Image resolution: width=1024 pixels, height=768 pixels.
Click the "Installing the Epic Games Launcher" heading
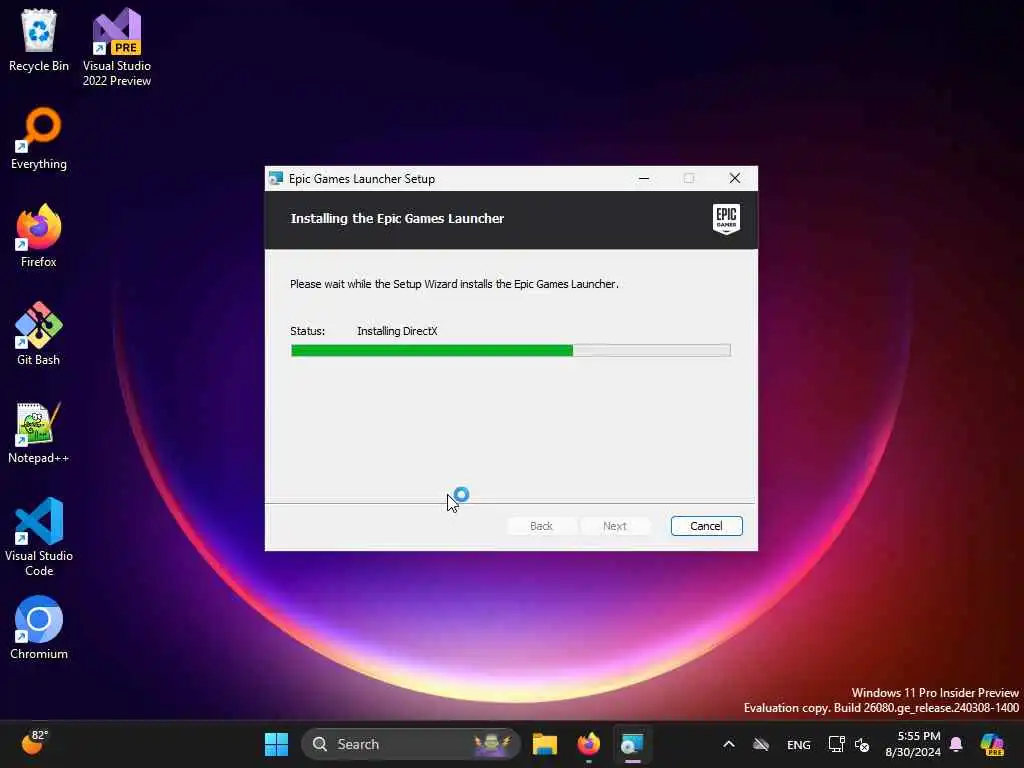(397, 219)
